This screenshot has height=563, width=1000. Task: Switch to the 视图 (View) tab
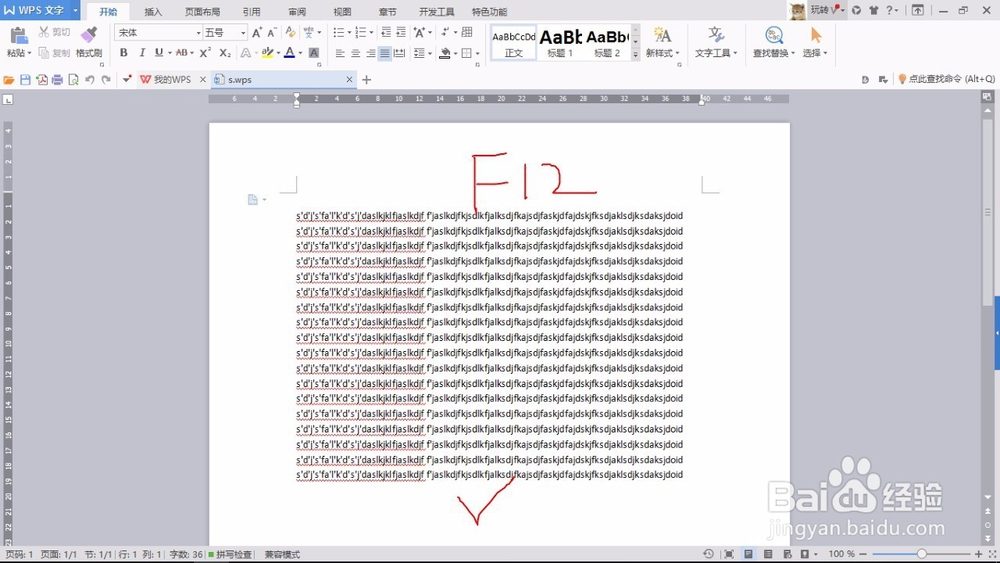[x=342, y=11]
